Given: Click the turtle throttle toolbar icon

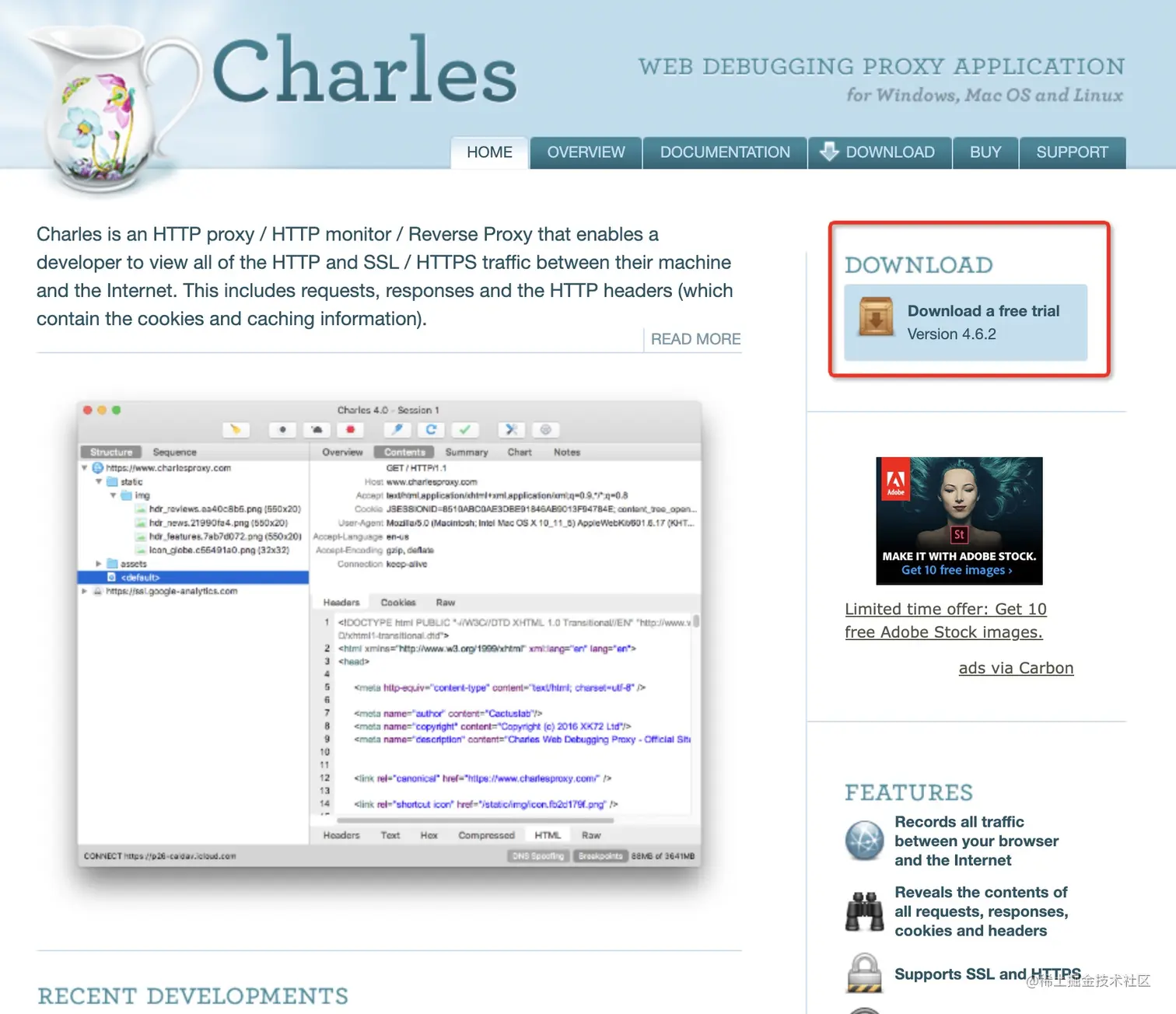Looking at the screenshot, I should 317,429.
